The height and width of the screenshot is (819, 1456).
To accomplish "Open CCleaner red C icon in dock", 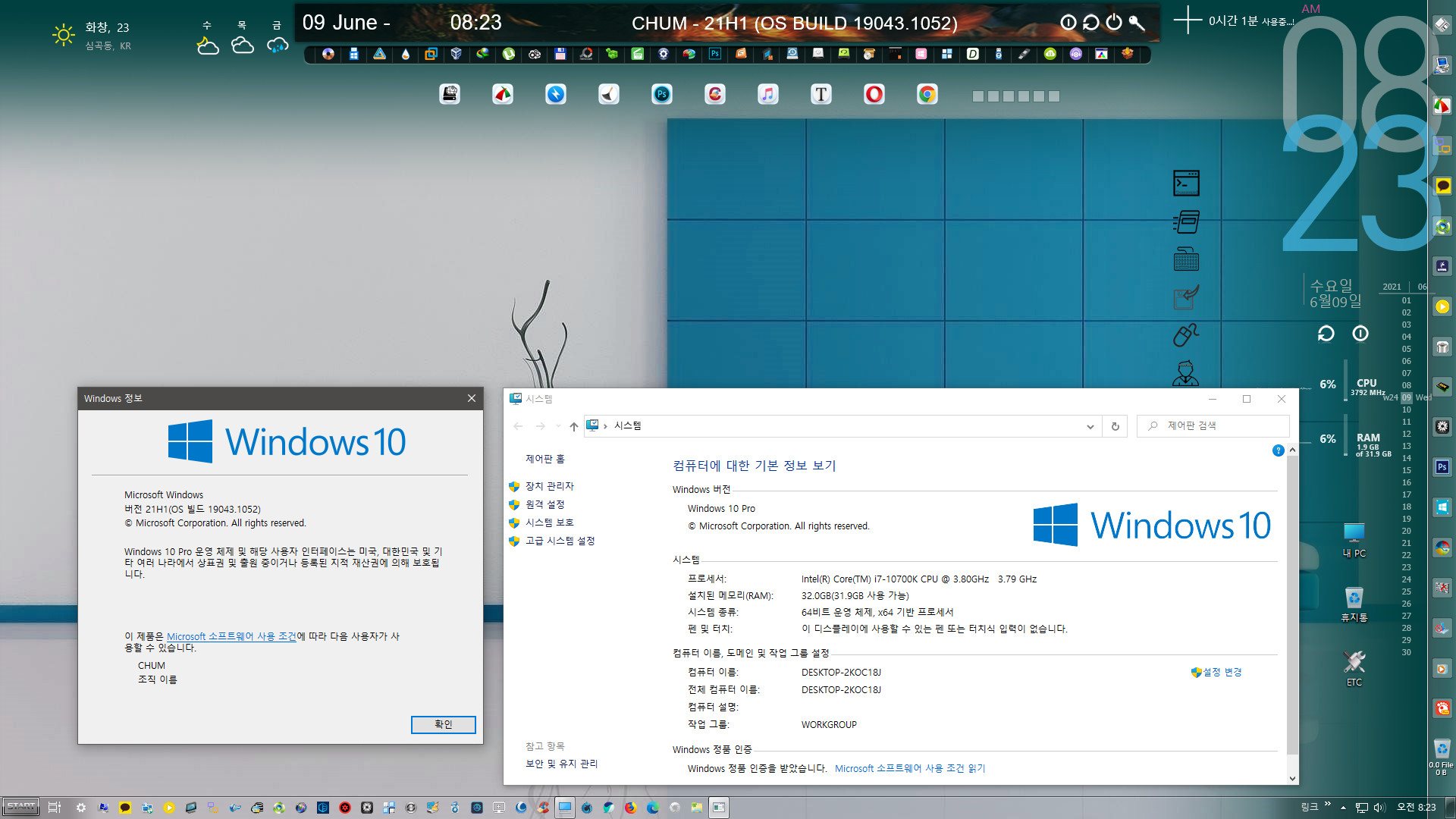I will (x=715, y=95).
